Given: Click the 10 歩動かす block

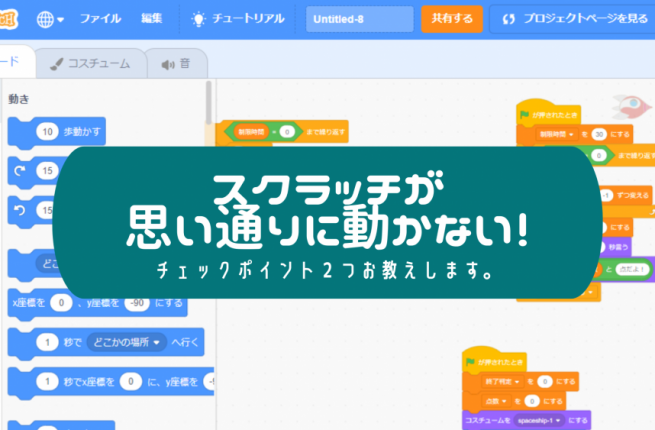Looking at the screenshot, I should (58, 131).
